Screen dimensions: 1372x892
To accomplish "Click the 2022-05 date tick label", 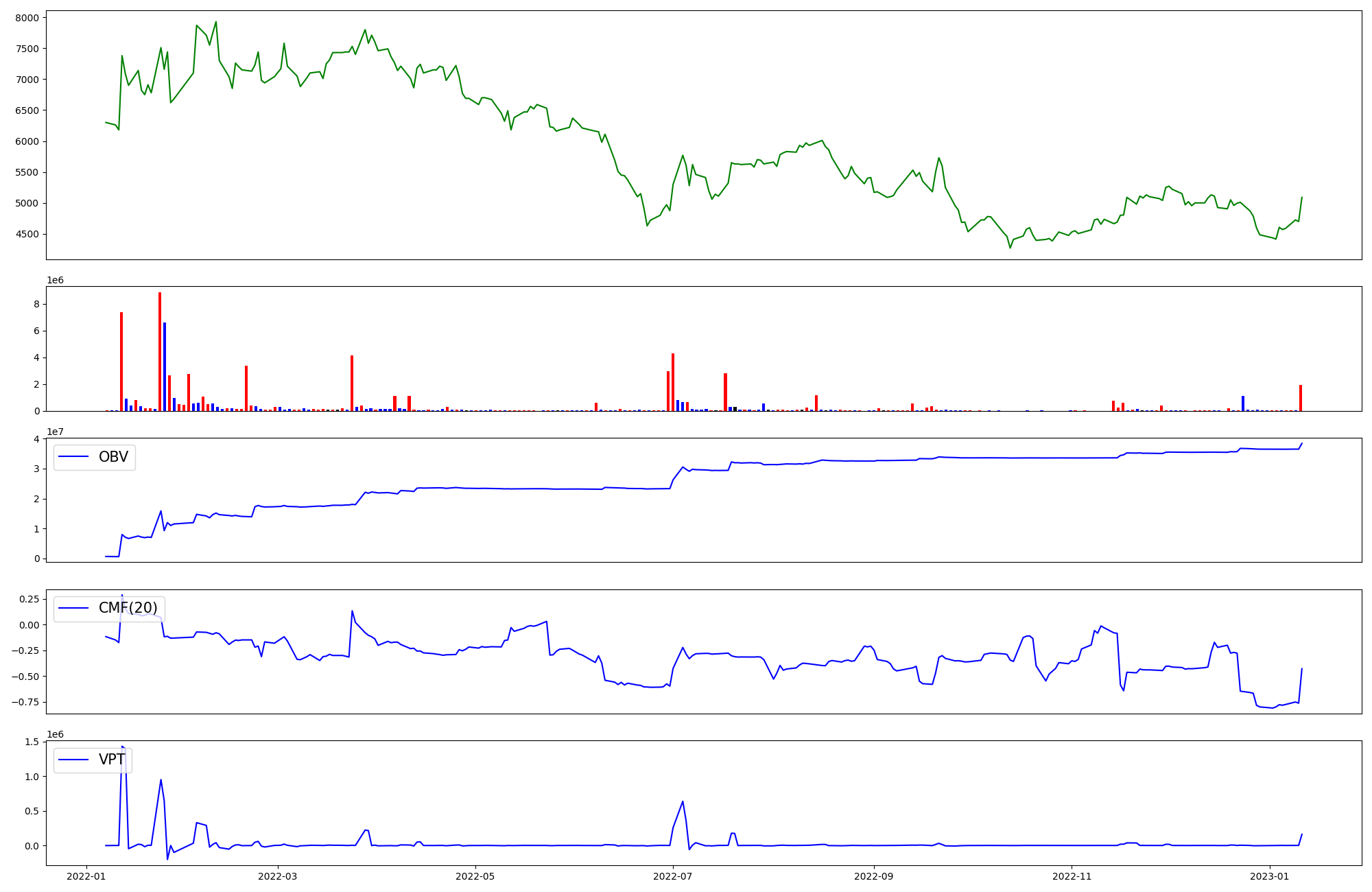I will 475,876.
